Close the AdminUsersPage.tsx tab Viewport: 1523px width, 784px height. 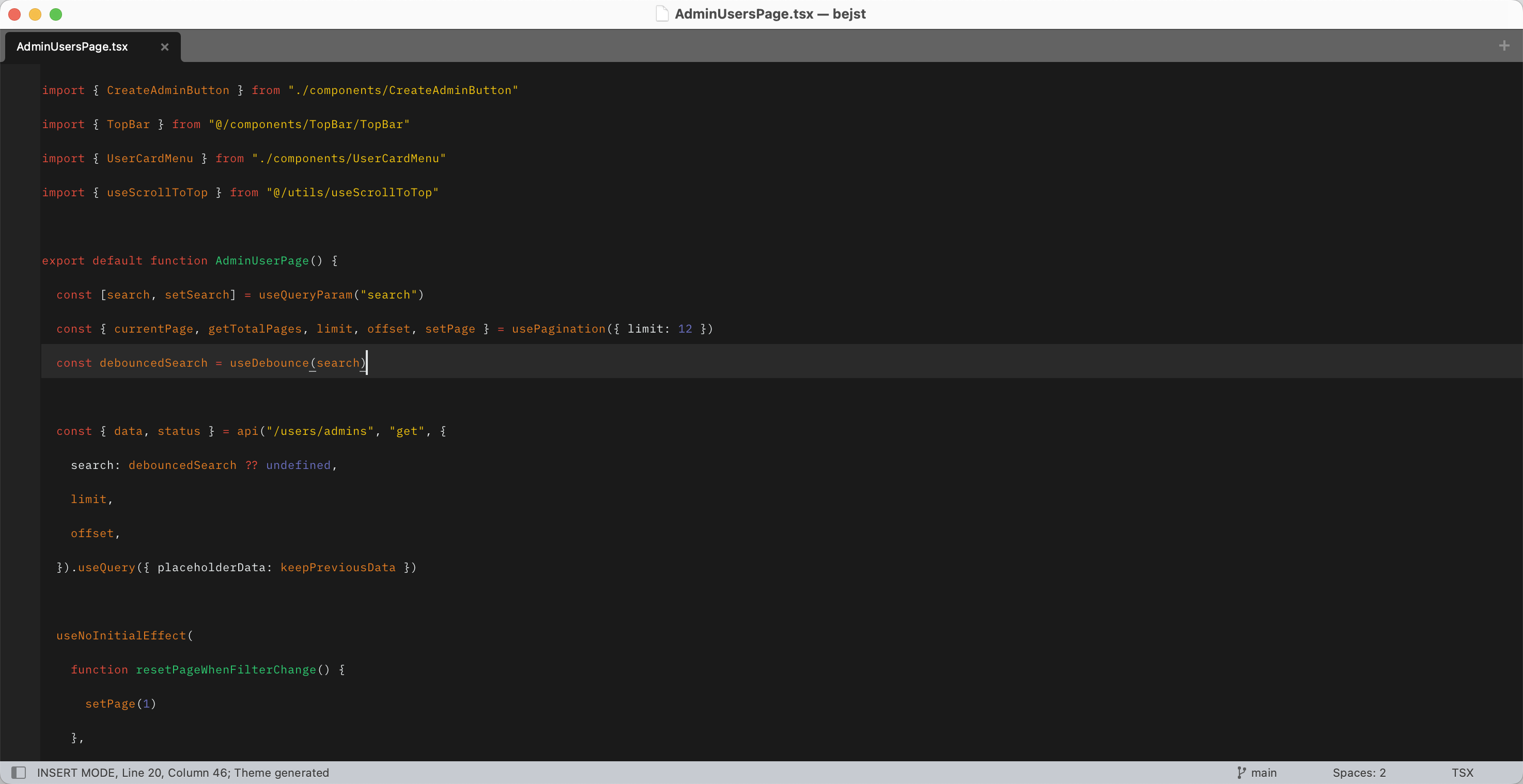pyautogui.click(x=164, y=46)
